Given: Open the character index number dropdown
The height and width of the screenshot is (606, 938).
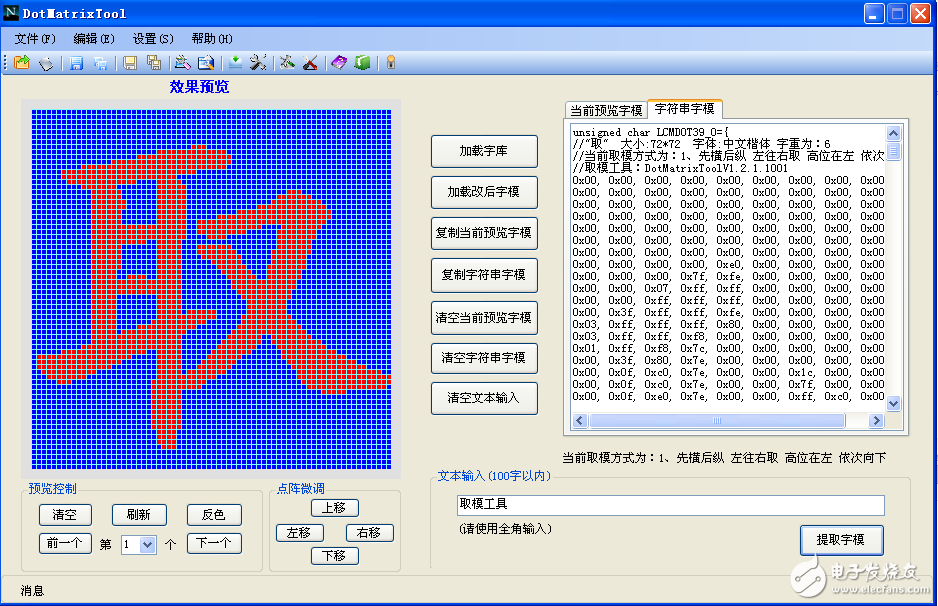Looking at the screenshot, I should [148, 545].
